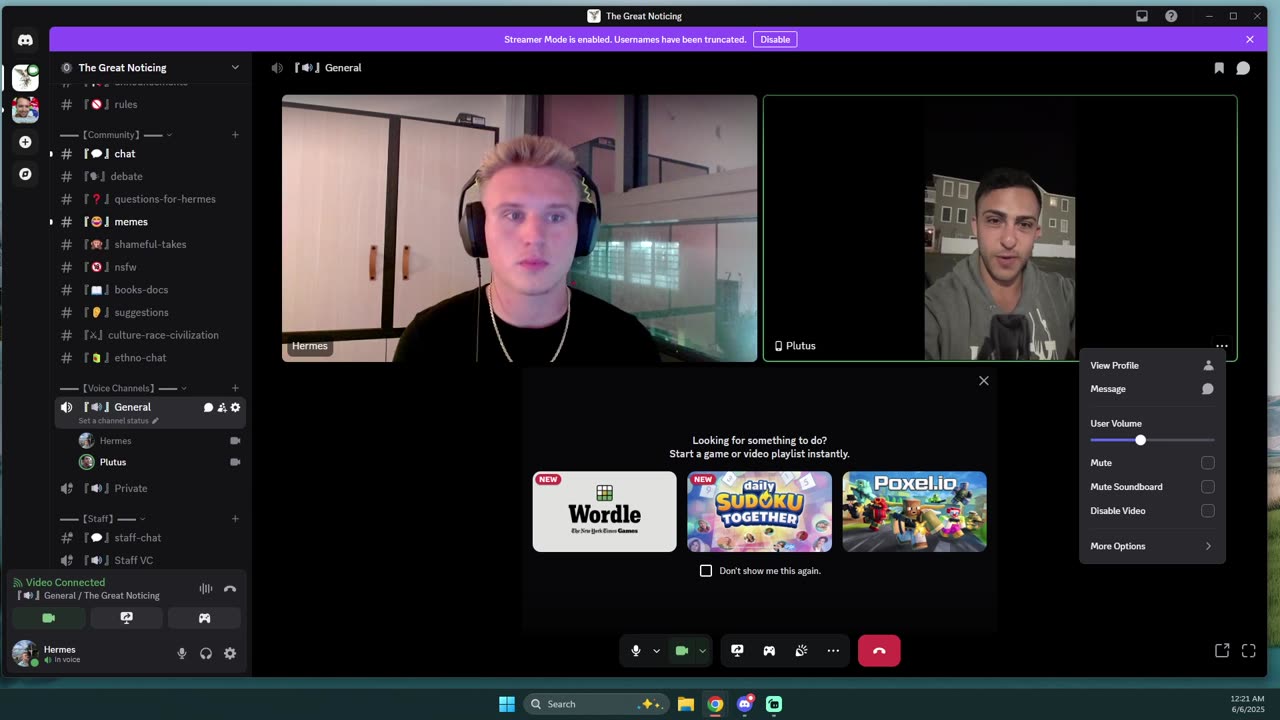Check Mute Soundboard checkbox
This screenshot has width=1280, height=720.
(1208, 487)
